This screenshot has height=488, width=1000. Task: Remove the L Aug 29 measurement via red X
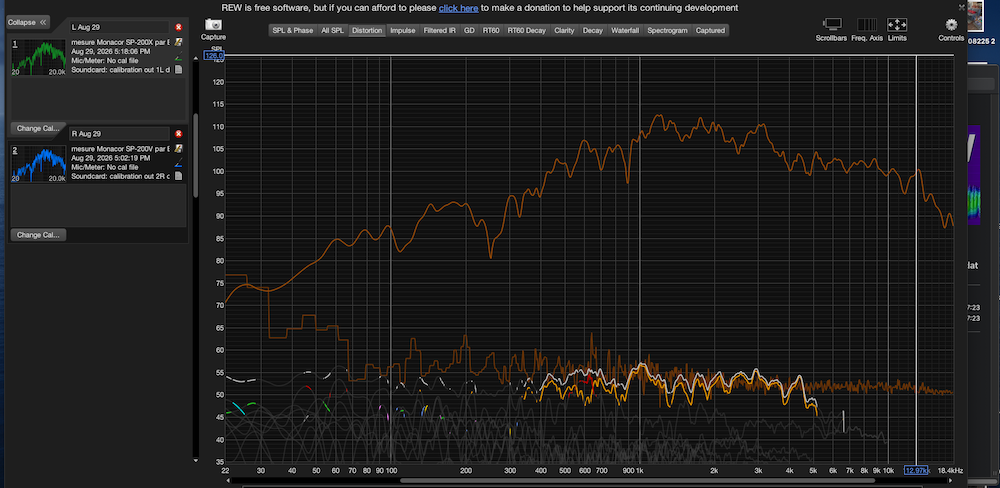pyautogui.click(x=179, y=27)
